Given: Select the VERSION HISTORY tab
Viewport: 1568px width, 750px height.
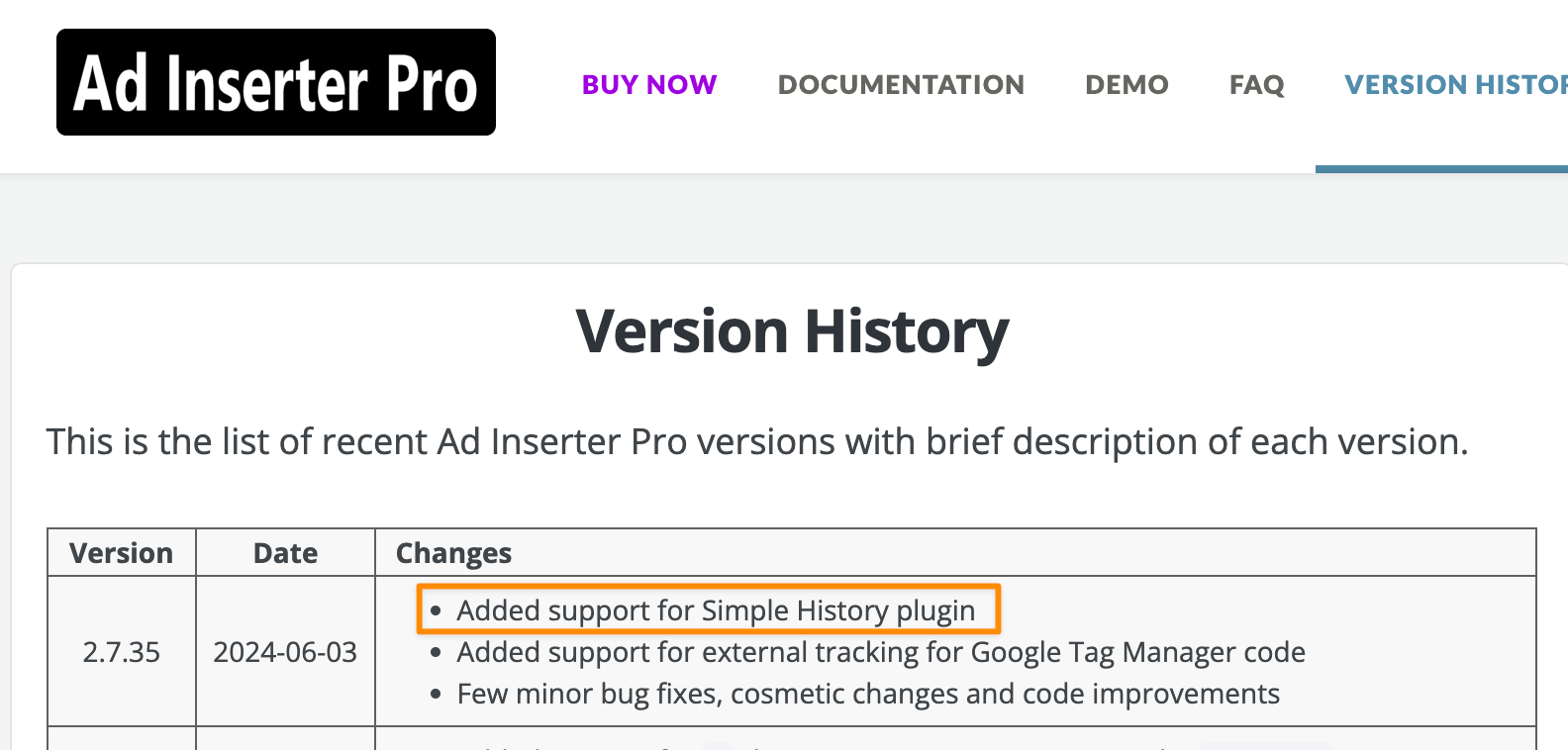Looking at the screenshot, I should pos(1453,84).
